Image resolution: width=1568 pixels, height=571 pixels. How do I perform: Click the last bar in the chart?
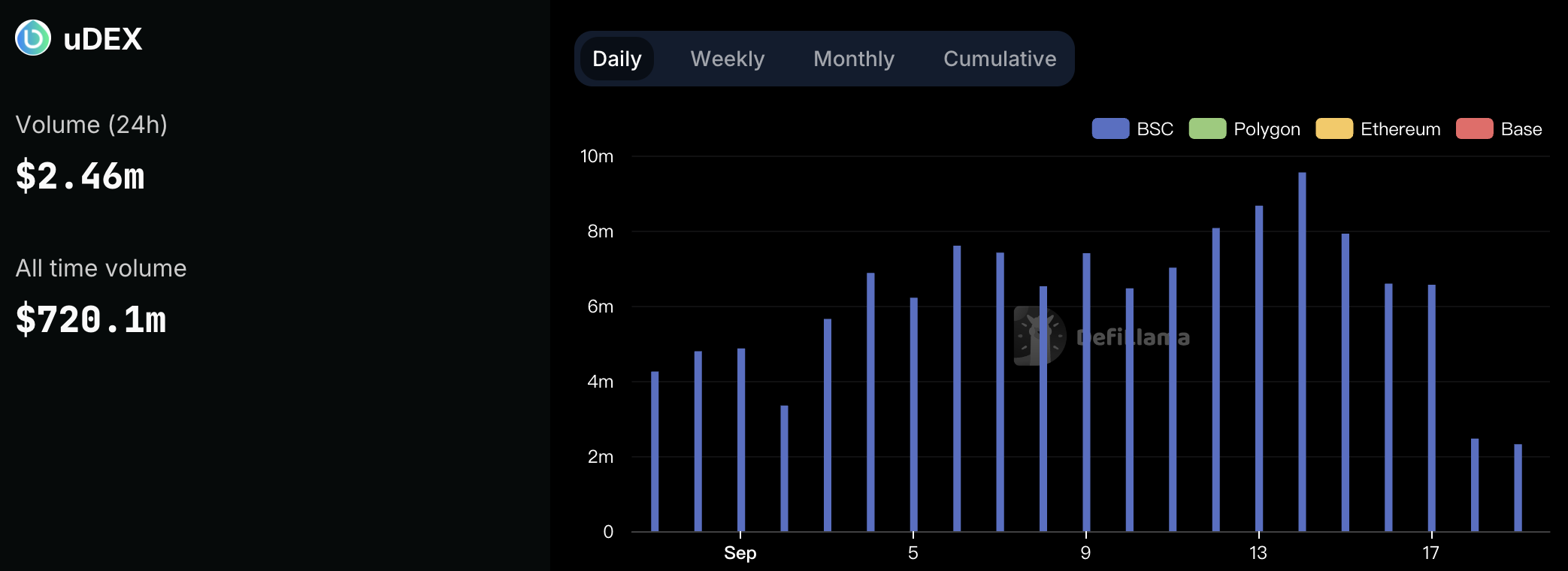(1518, 488)
